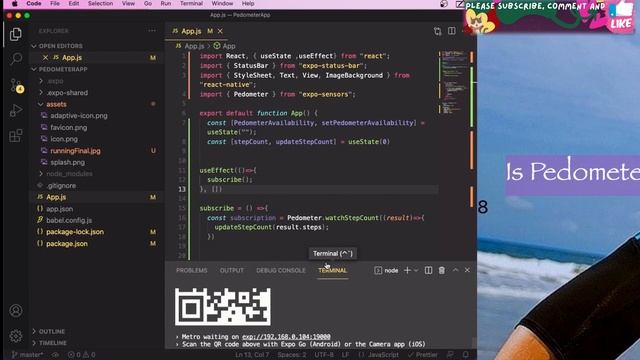Open the Search view in activity bar
Screen dimensions: 640x360
pos(16,59)
